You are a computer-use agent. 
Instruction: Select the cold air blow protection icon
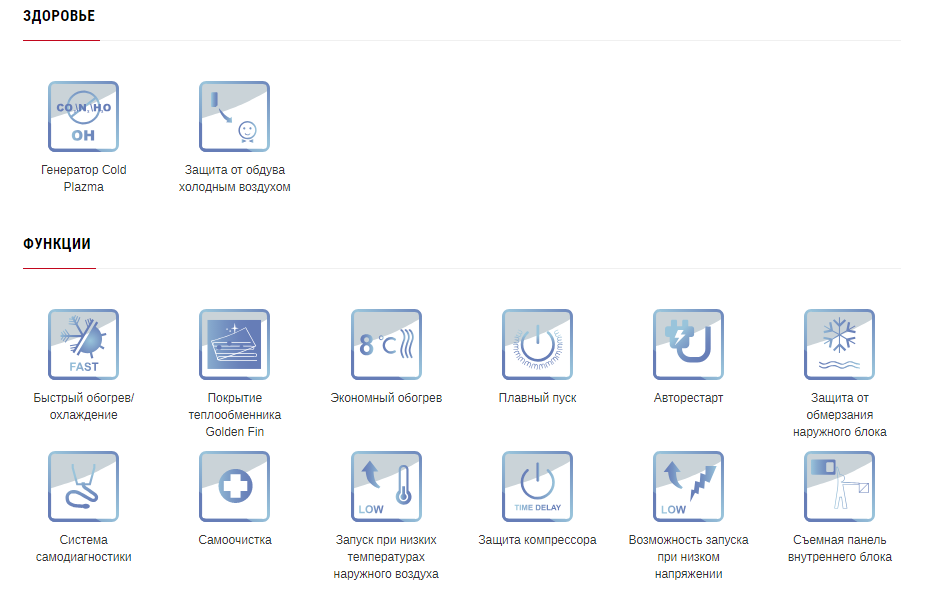tap(234, 116)
